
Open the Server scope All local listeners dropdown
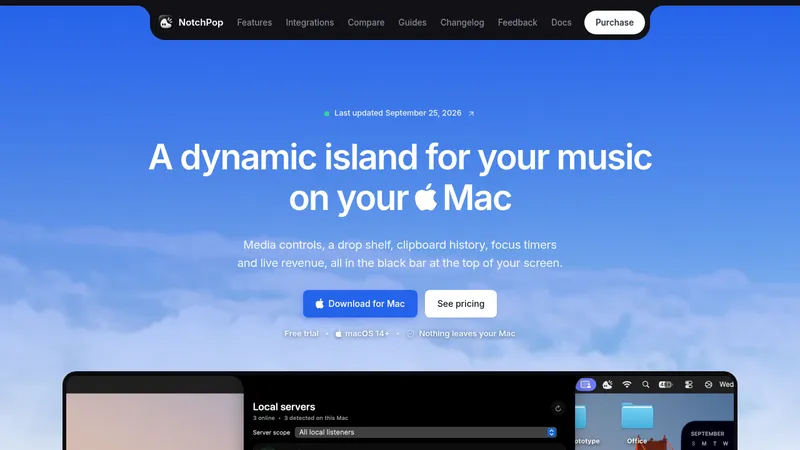pos(426,432)
